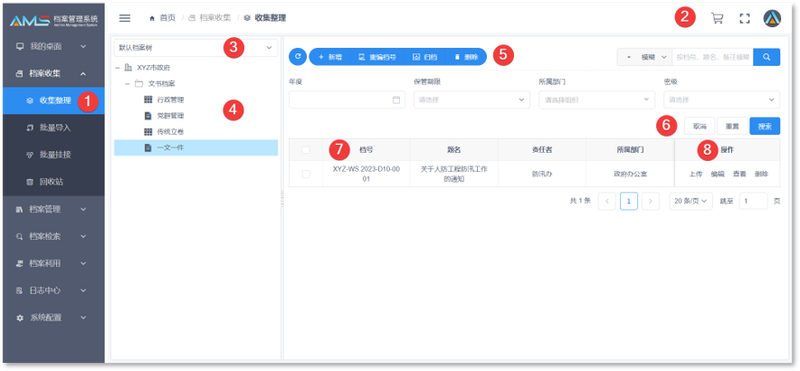
Task: Click the refresh circular button
Action: pos(297,57)
